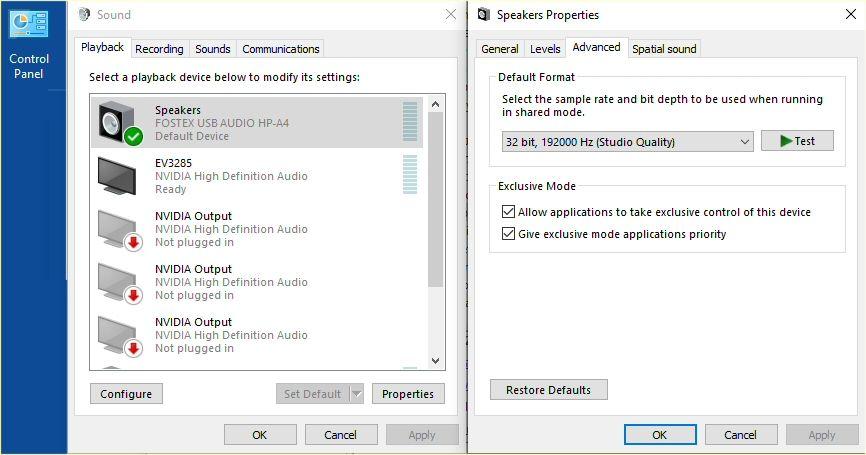Image resolution: width=866 pixels, height=455 pixels.
Task: Open the Levels tab
Action: tap(545, 49)
